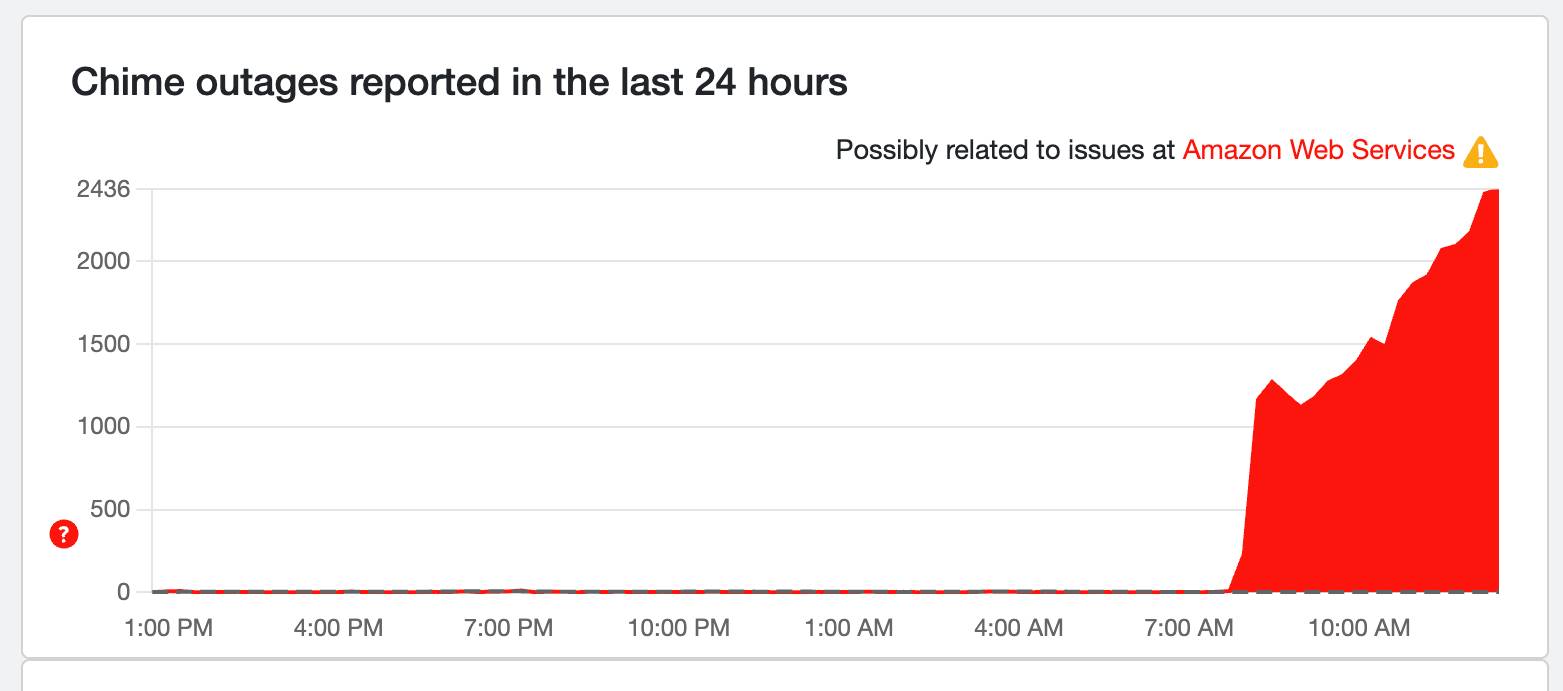Screen dimensions: 1563x691
Task: Click the 4:00 AM time label
Action: click(1018, 628)
